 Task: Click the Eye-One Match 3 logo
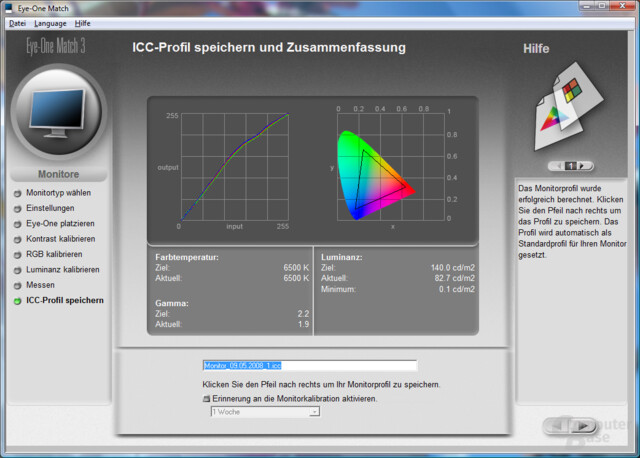coord(56,46)
